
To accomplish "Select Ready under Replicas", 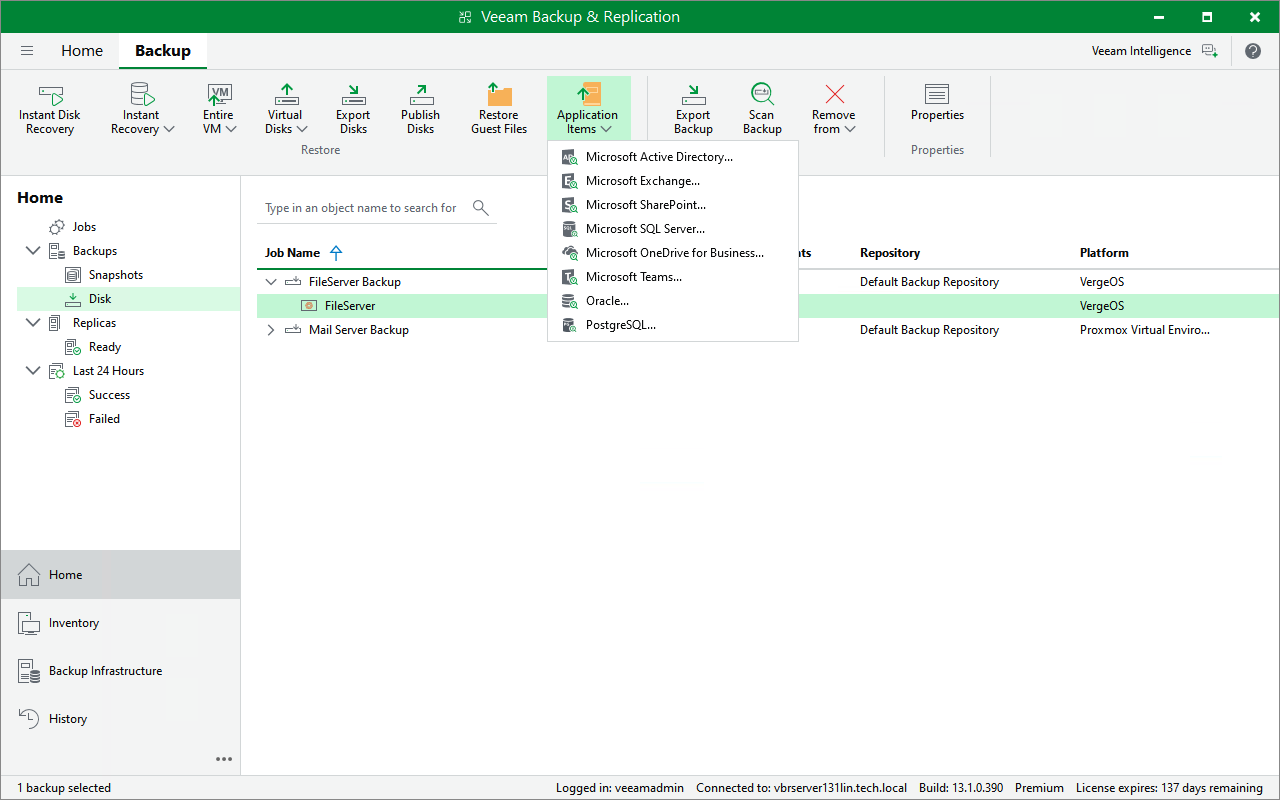I will pos(104,347).
